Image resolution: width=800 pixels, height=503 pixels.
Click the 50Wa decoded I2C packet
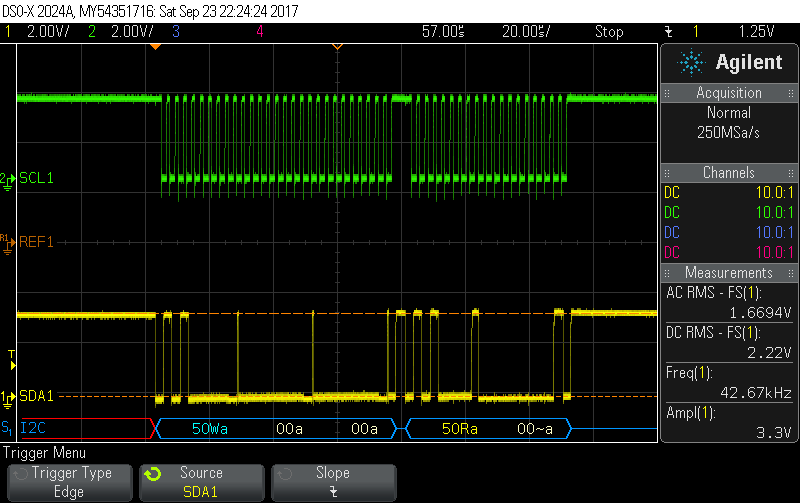click(210, 429)
